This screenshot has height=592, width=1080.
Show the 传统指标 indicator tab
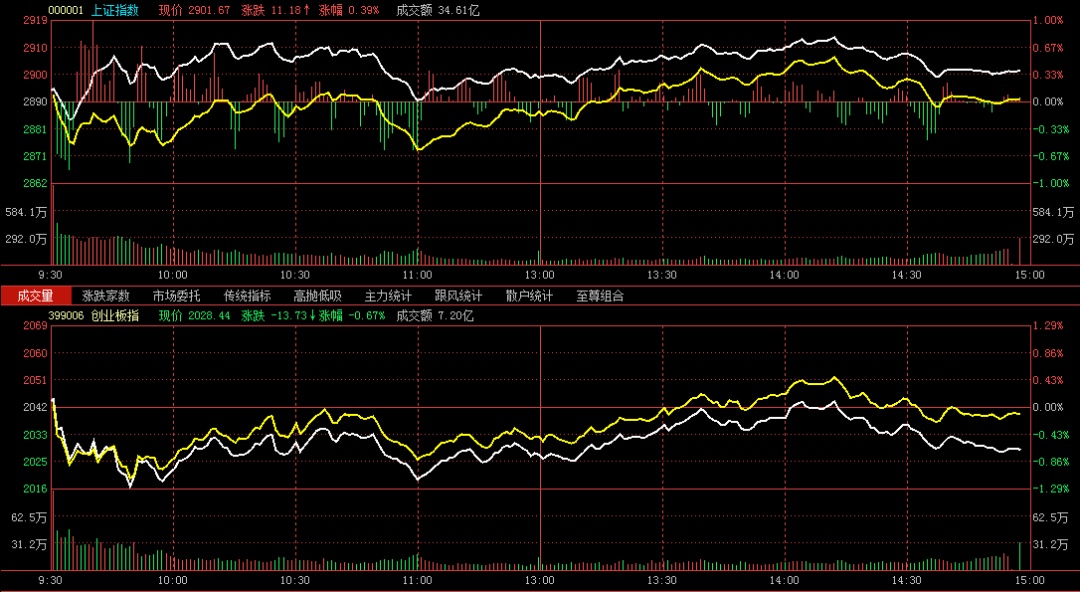pos(247,296)
